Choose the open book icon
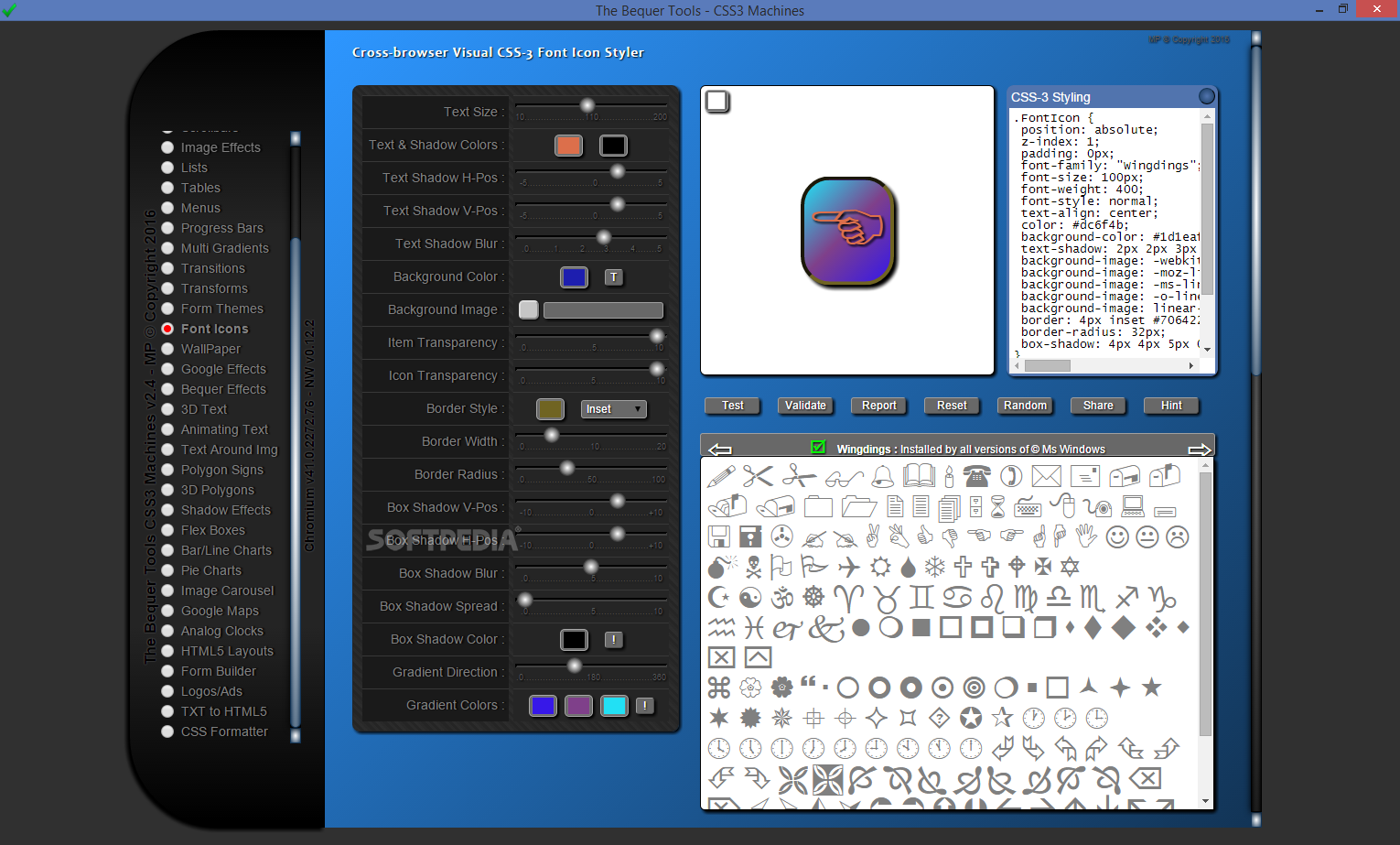Screen dimensions: 1400x845 (919, 475)
